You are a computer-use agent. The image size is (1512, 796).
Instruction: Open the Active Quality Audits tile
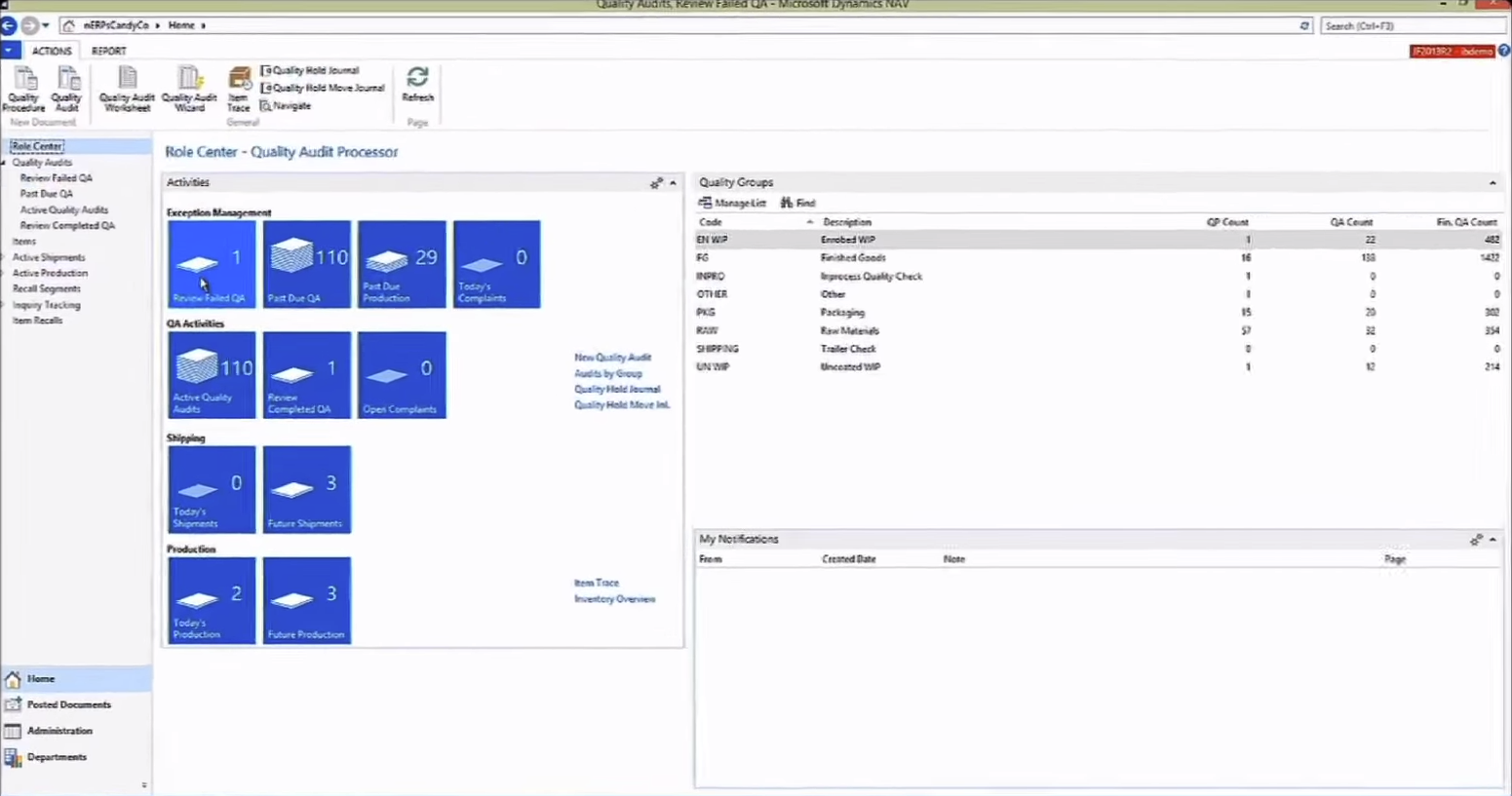pos(212,375)
